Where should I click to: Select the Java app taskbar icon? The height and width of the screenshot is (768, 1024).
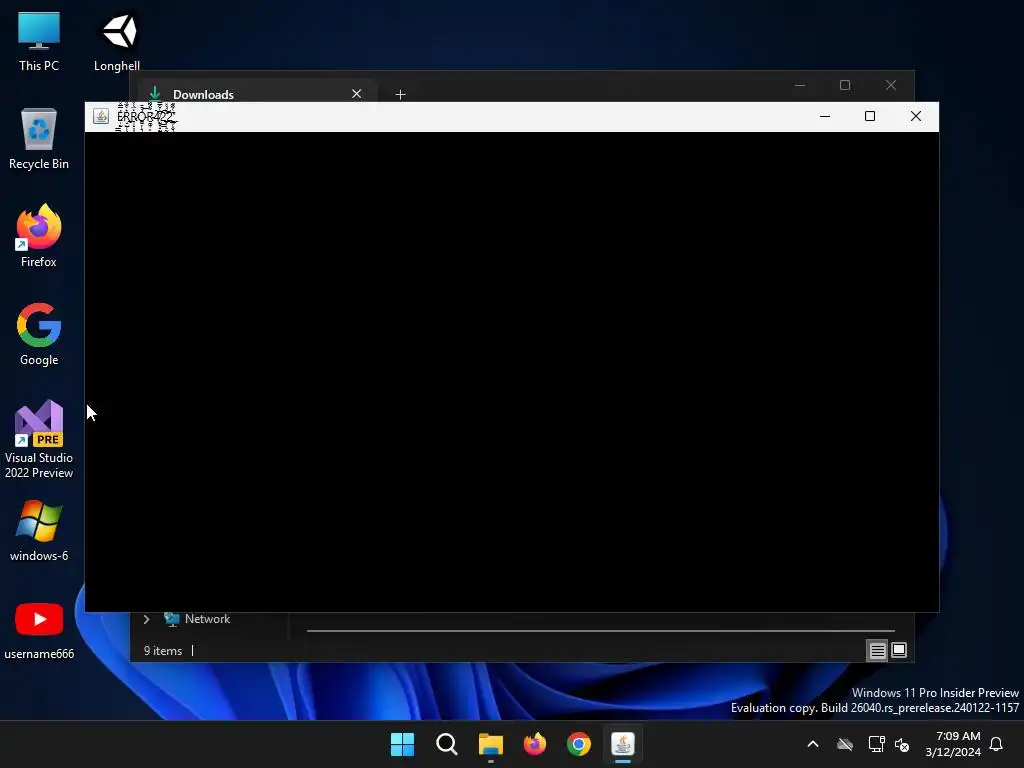623,744
